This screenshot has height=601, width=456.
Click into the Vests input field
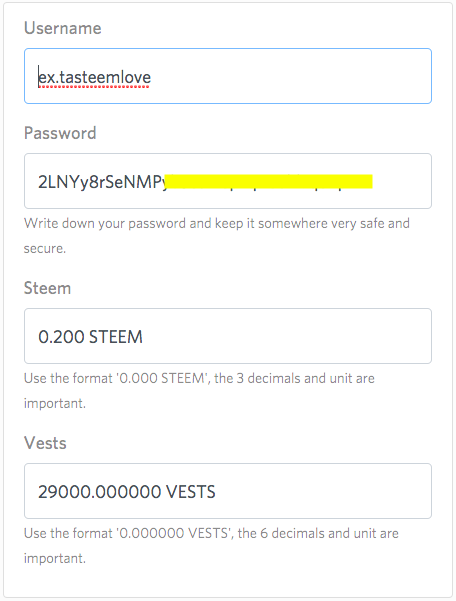coord(228,491)
